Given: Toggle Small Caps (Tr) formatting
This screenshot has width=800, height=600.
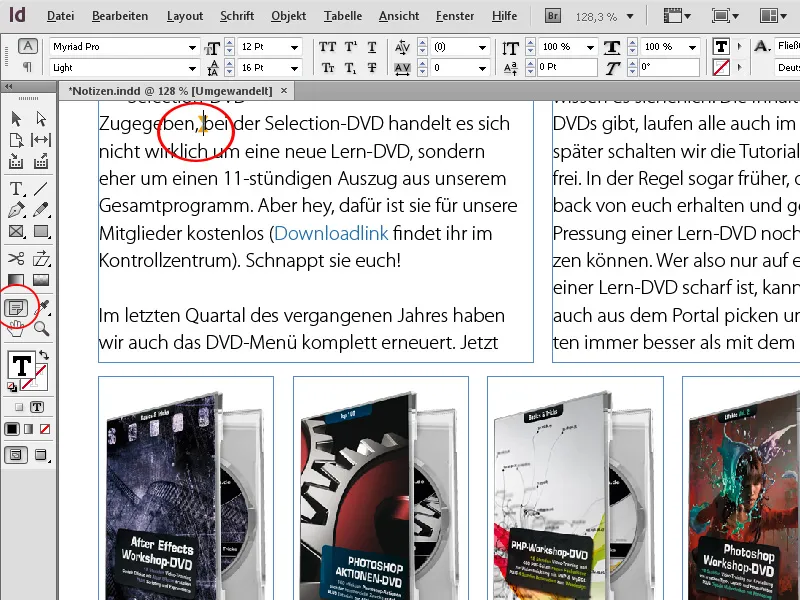Looking at the screenshot, I should (328, 67).
